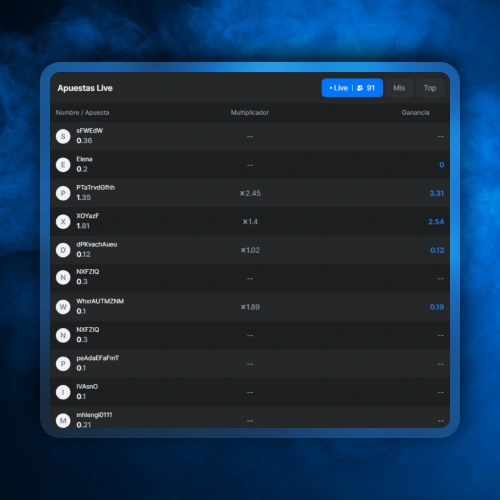The image size is (500, 500).
Task: Click the Multiplicador column header
Action: [x=250, y=113]
